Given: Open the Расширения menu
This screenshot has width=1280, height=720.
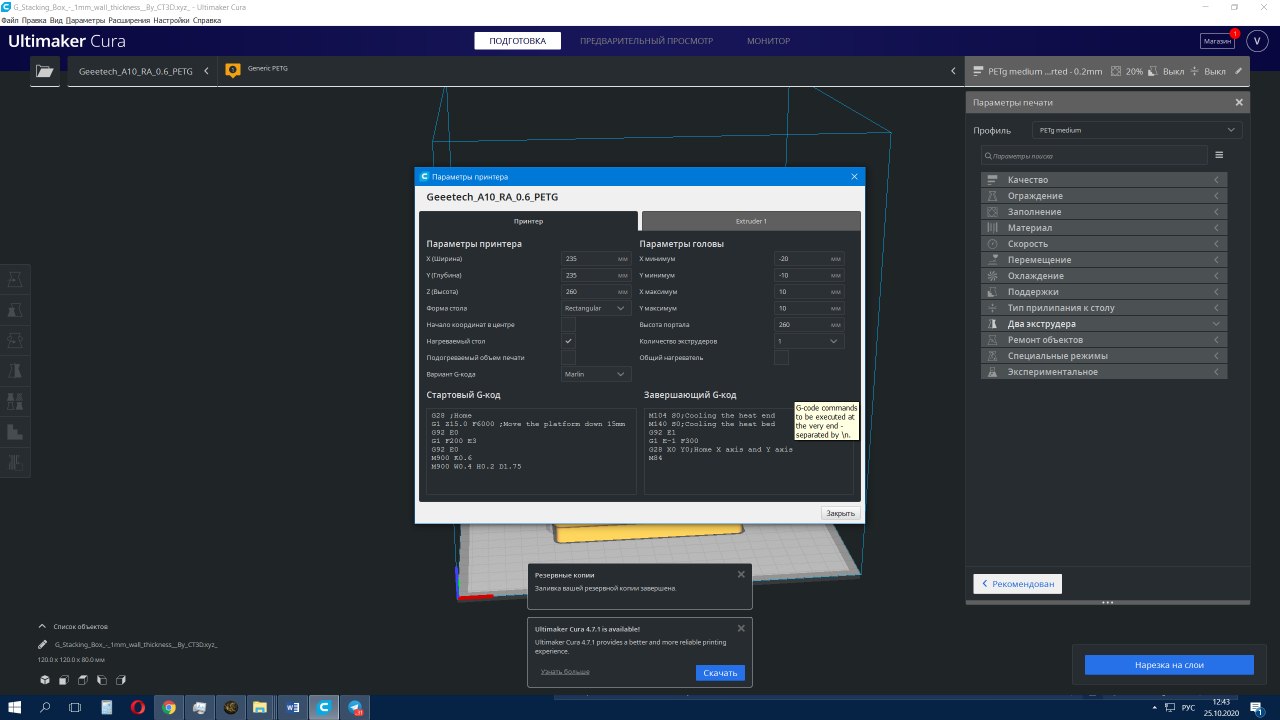Looking at the screenshot, I should (130, 20).
